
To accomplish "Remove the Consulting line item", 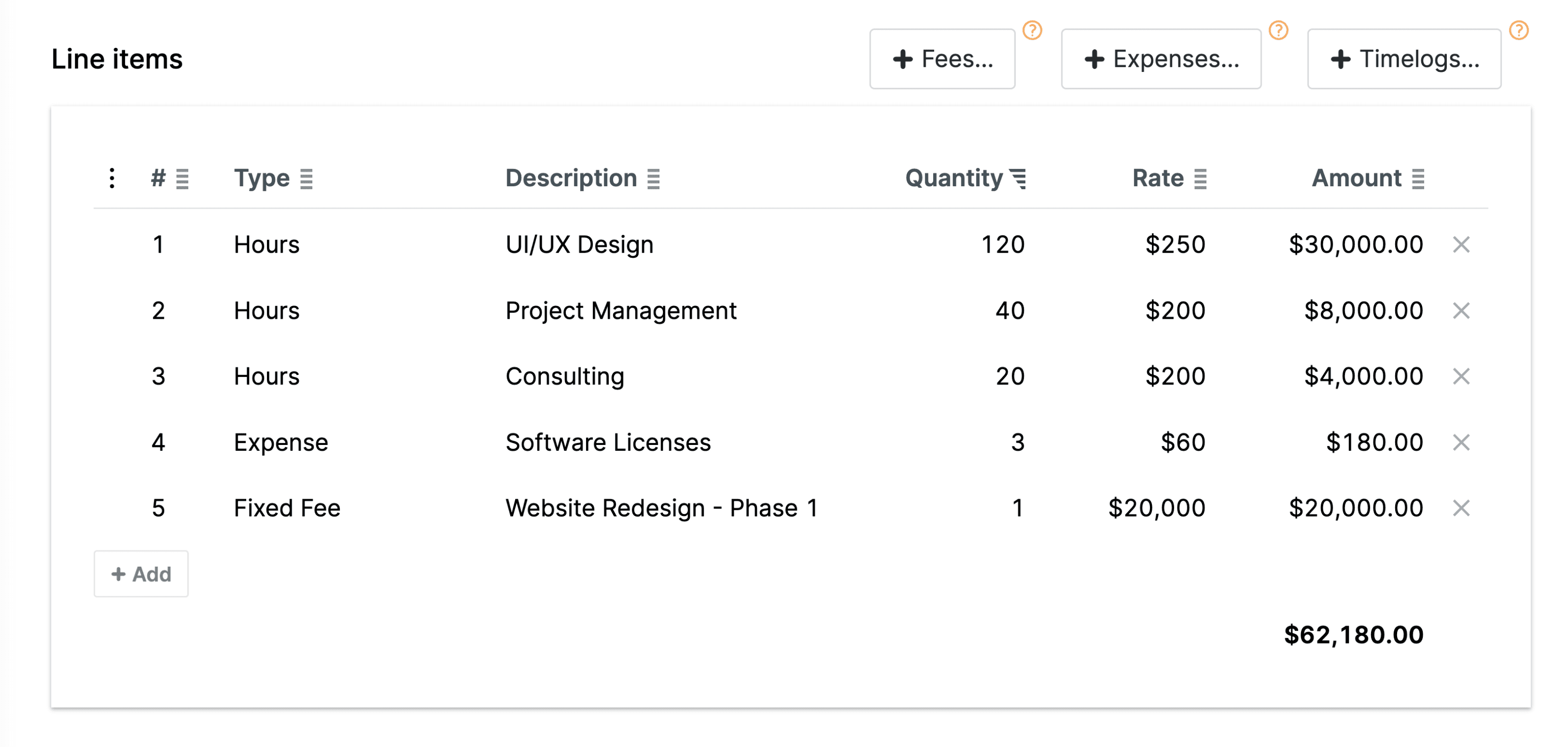I will point(1461,376).
